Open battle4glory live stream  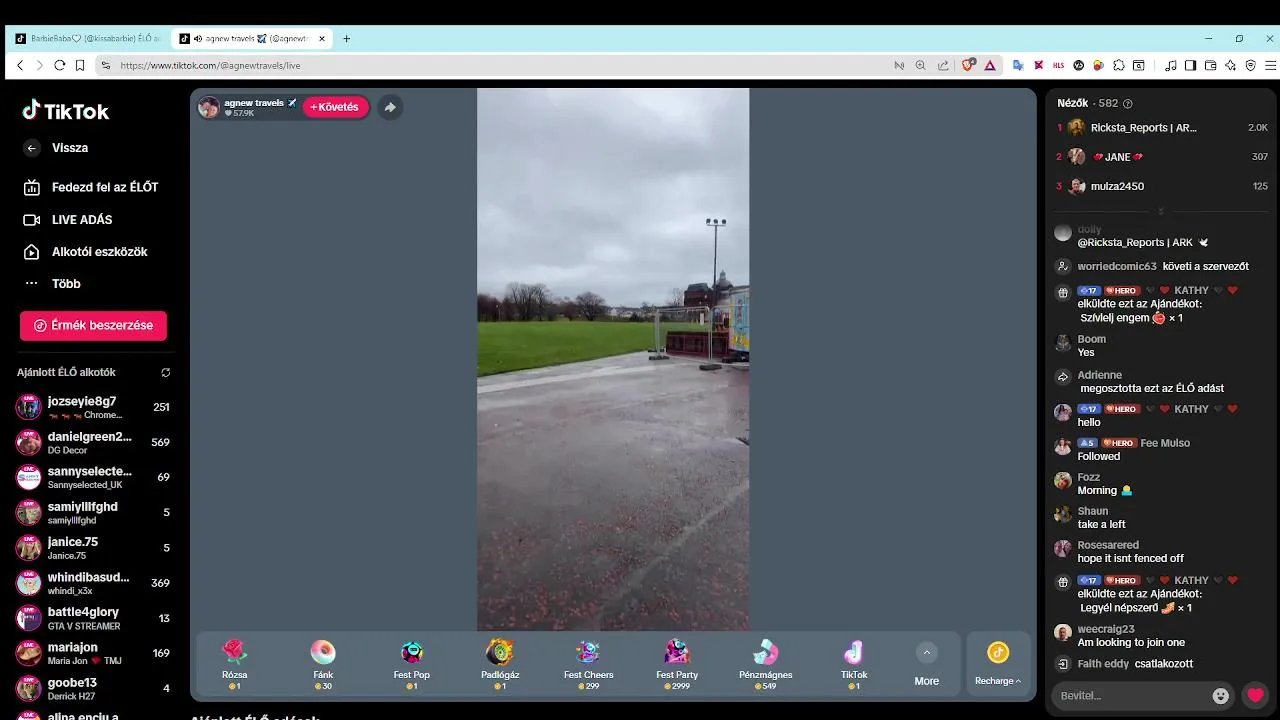[96, 618]
